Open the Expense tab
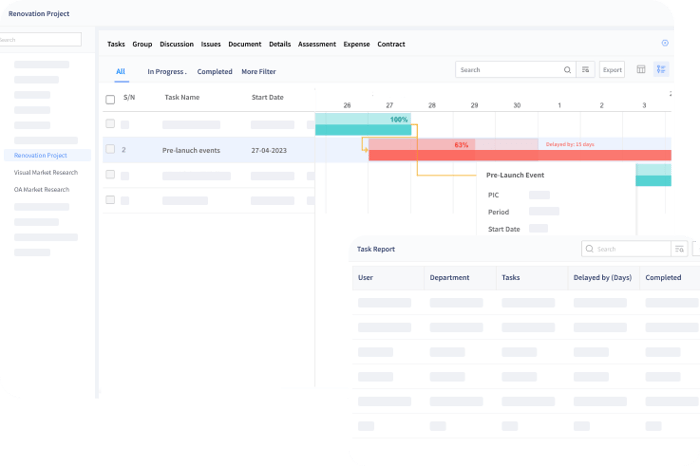Viewport: 700px width, 466px height. tap(357, 44)
